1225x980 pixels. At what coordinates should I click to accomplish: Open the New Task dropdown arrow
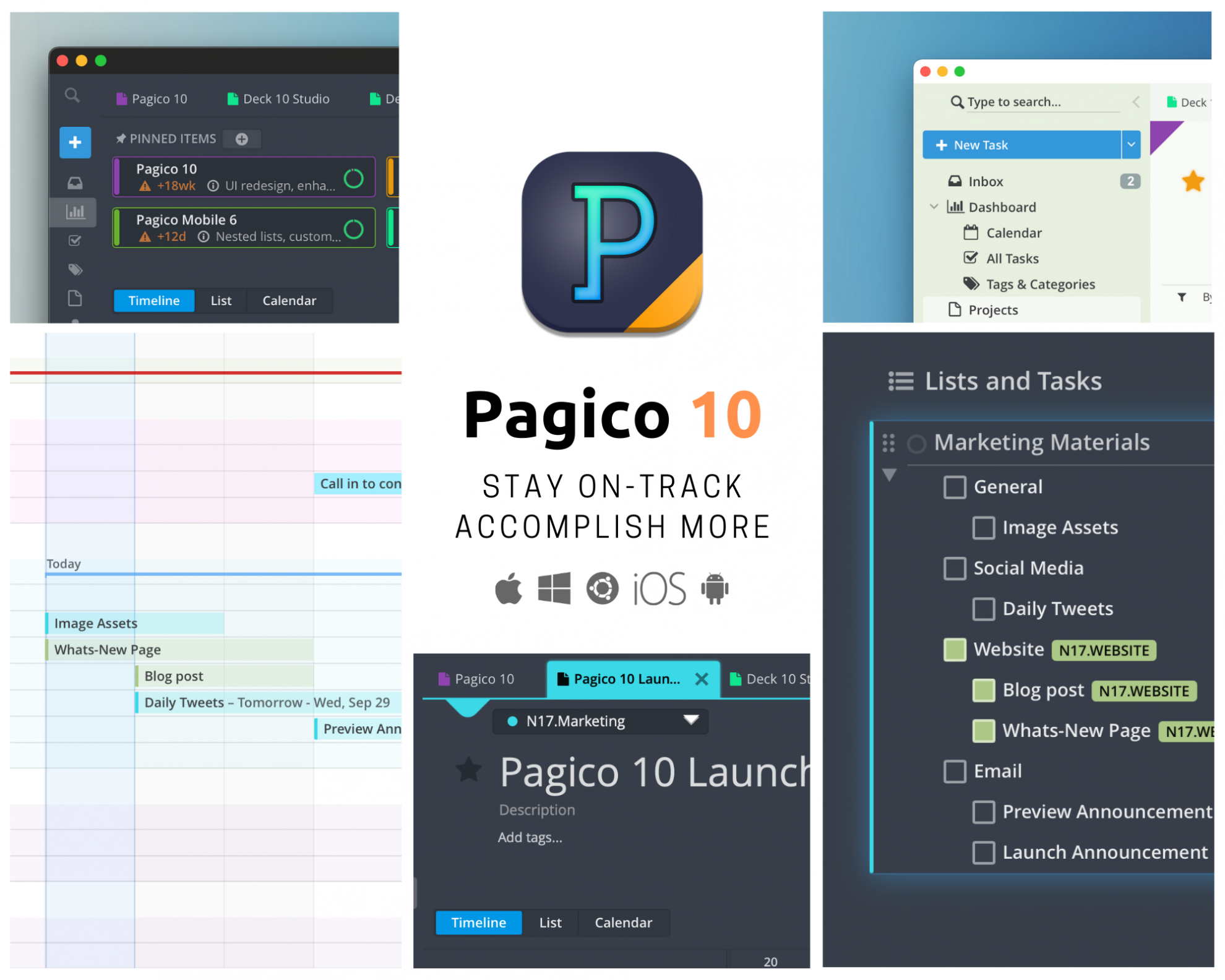coord(1131,145)
